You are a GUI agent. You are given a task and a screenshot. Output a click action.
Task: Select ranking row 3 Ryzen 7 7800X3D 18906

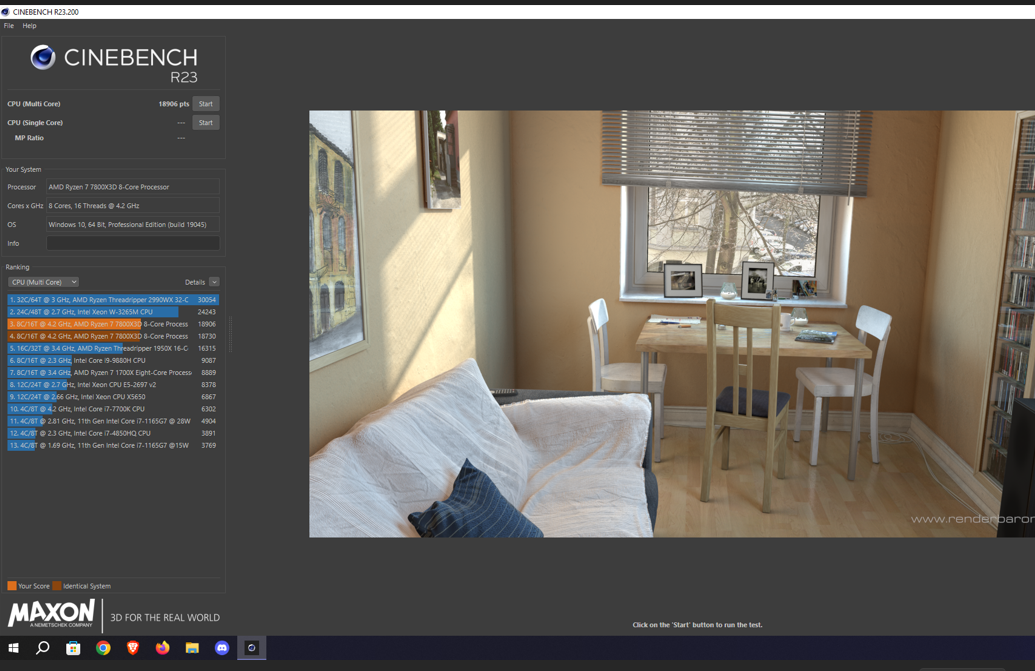[113, 324]
